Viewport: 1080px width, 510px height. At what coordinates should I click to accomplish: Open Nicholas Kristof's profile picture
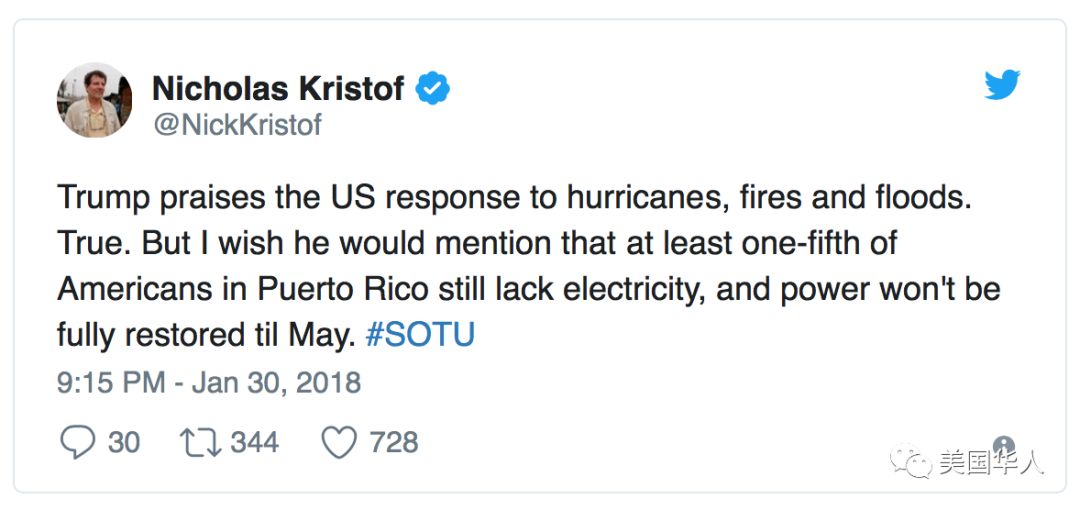coord(94,100)
